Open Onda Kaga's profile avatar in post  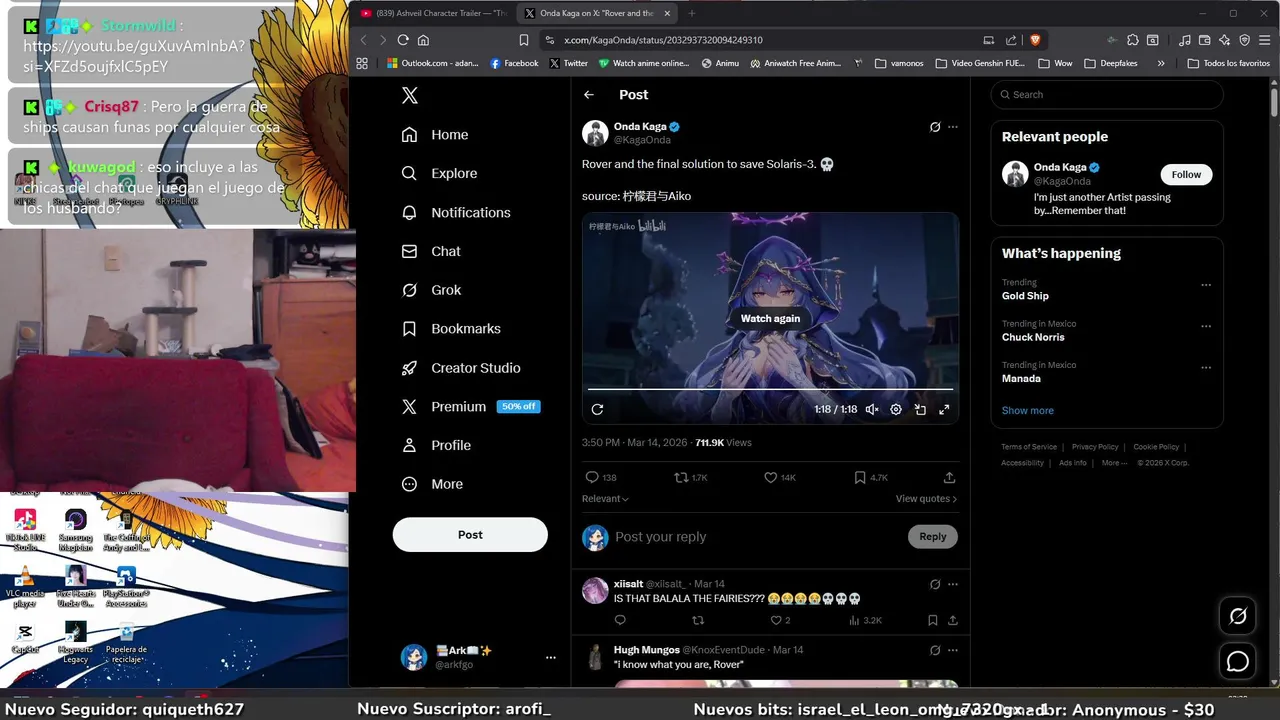coord(595,133)
